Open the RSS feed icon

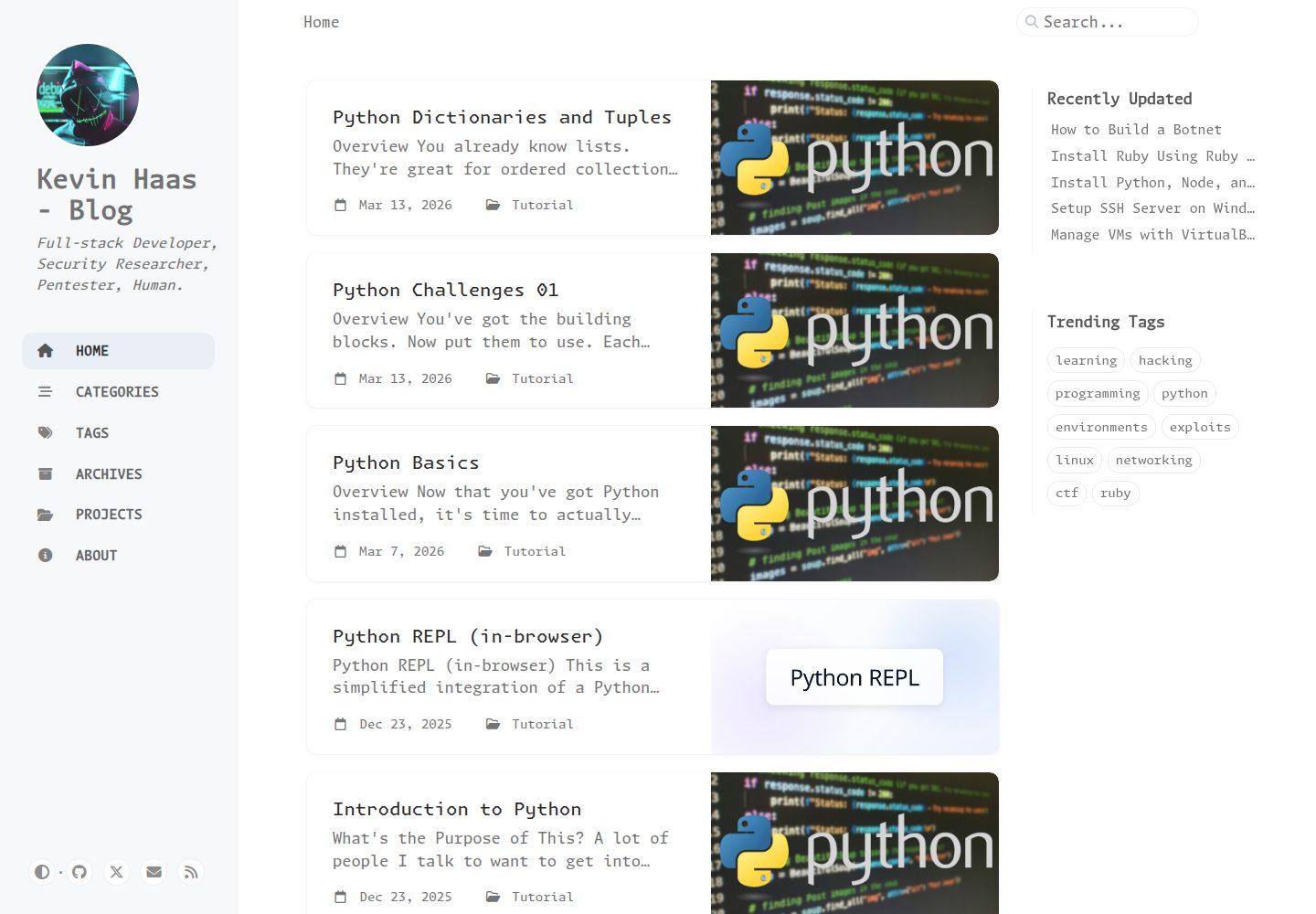[191, 872]
